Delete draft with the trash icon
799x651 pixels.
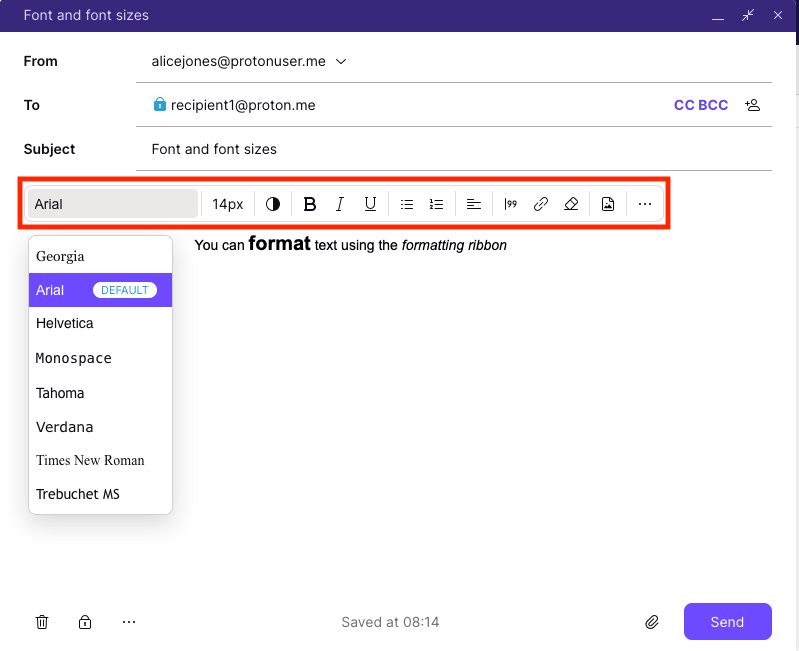point(42,622)
